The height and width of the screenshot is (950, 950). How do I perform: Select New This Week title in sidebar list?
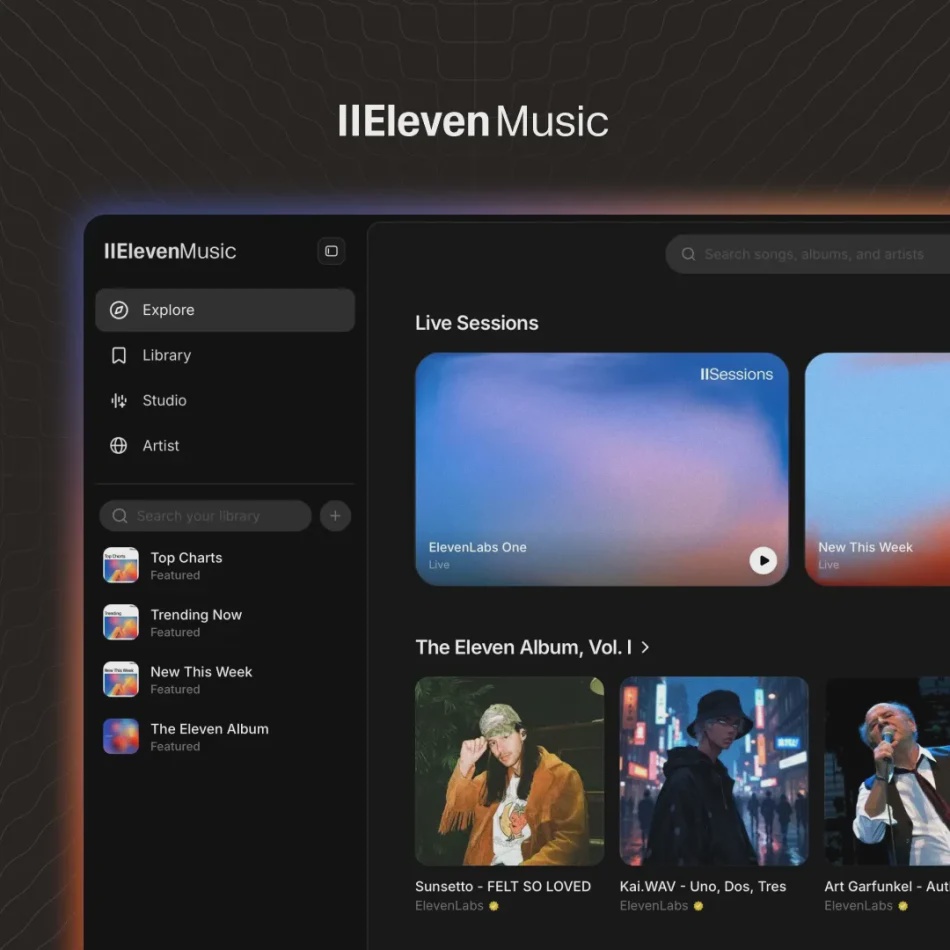click(201, 672)
